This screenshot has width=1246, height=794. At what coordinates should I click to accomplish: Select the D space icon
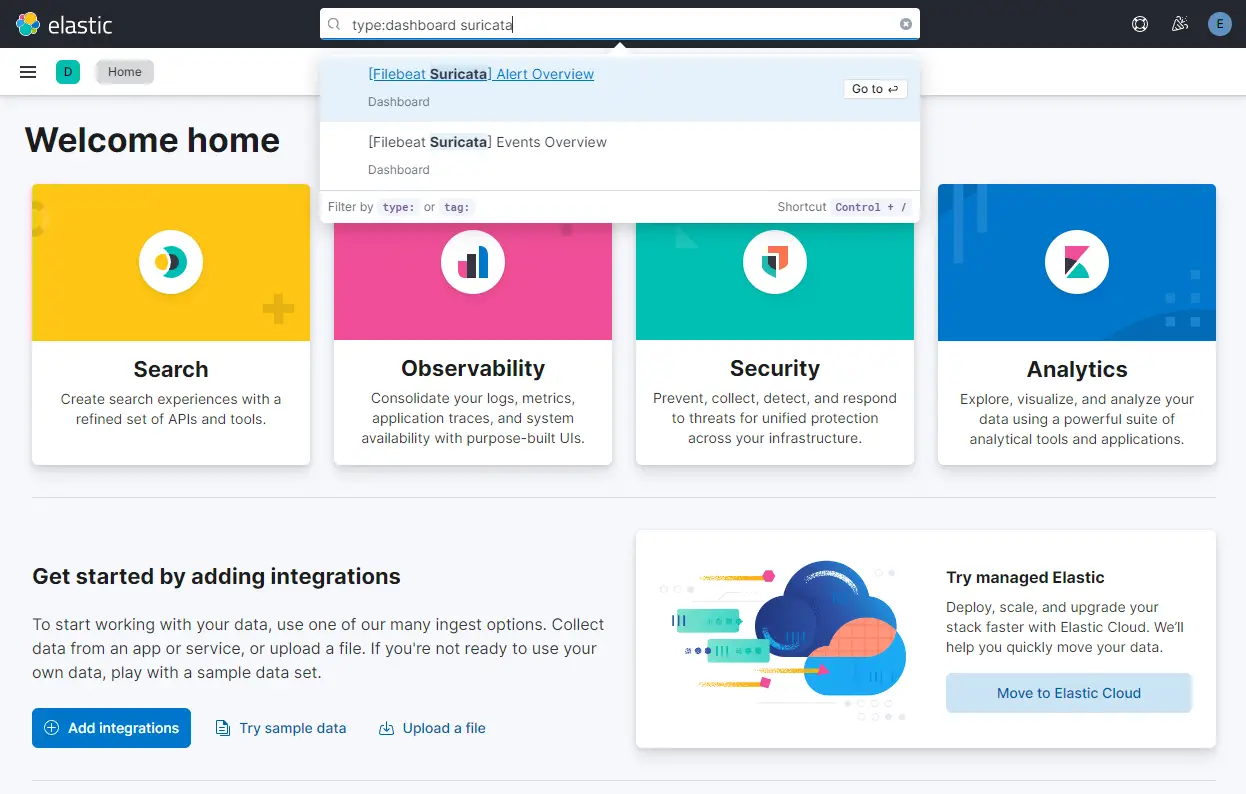coord(67,71)
